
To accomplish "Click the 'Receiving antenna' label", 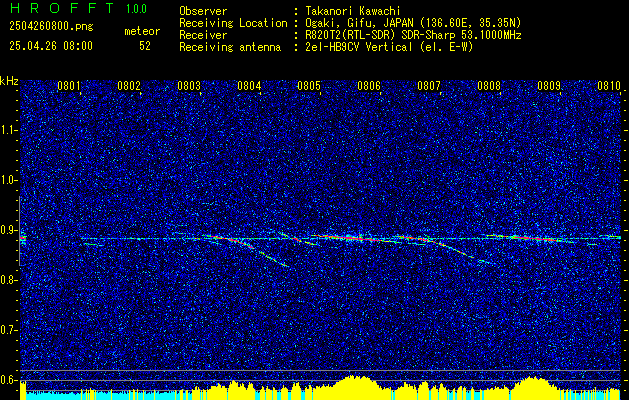I will 230,47.
